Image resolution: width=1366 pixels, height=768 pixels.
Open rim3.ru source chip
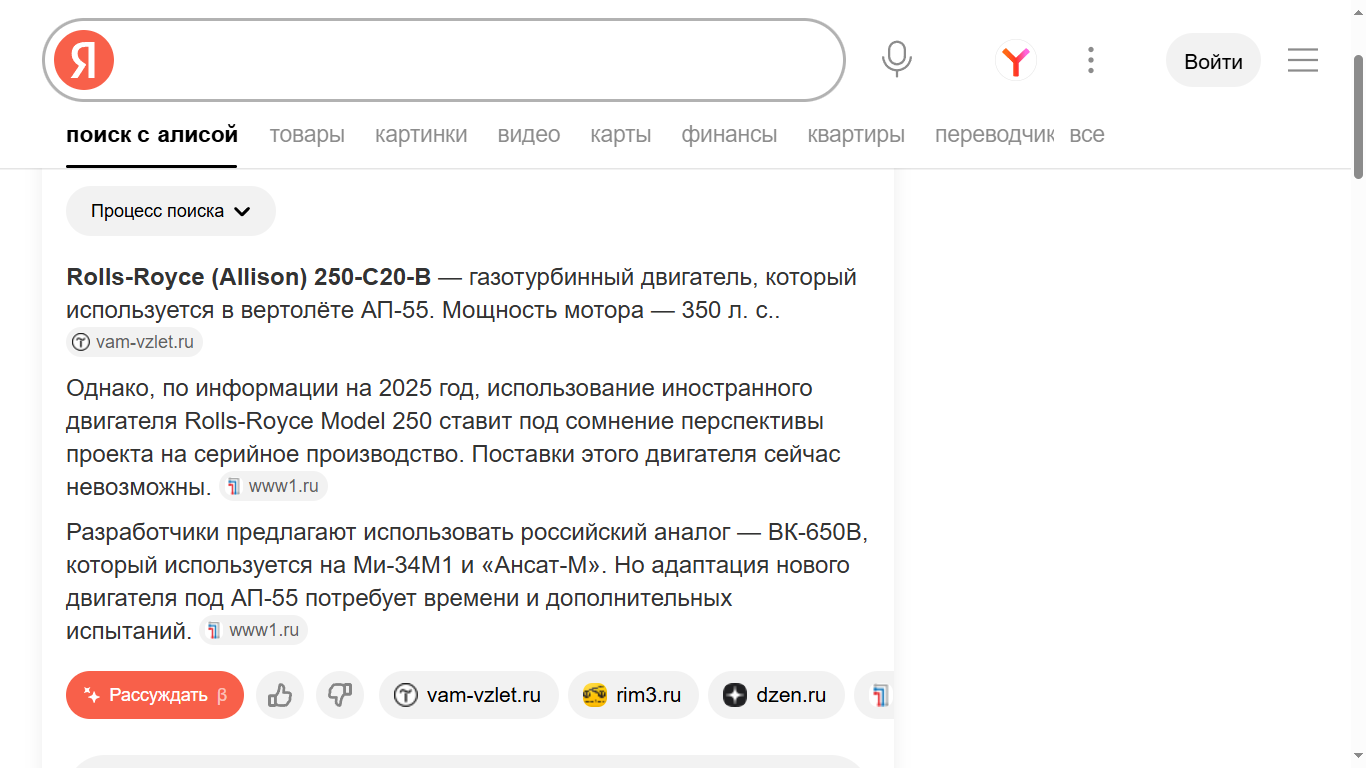[633, 695]
